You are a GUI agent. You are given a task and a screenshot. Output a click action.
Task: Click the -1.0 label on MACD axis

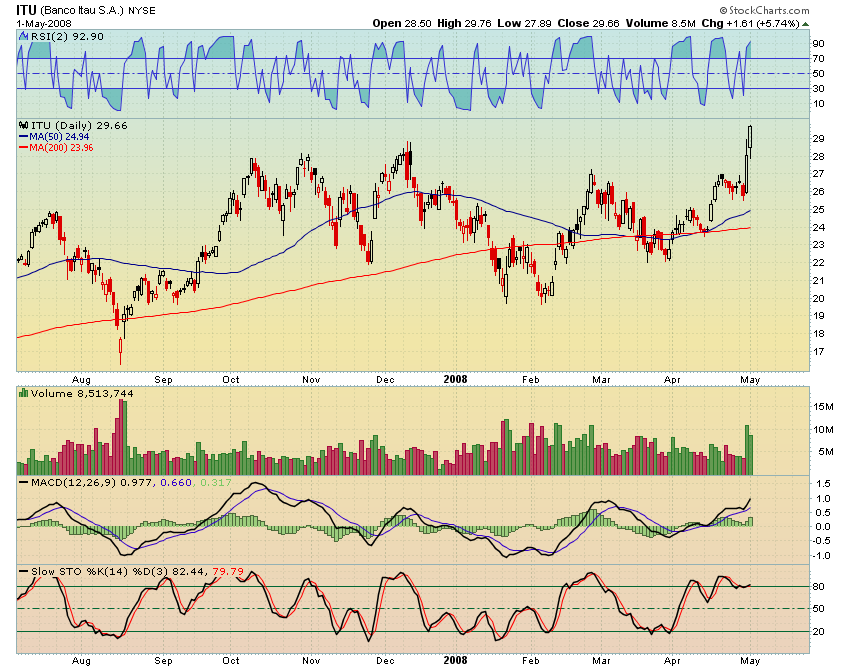tap(821, 556)
